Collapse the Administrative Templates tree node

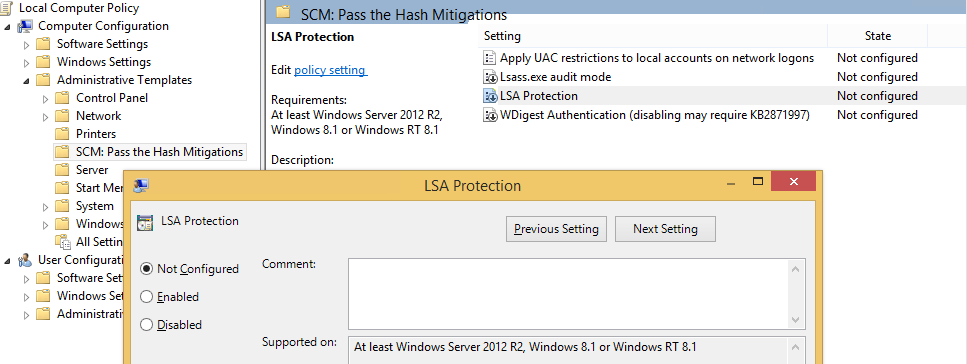coord(26,80)
